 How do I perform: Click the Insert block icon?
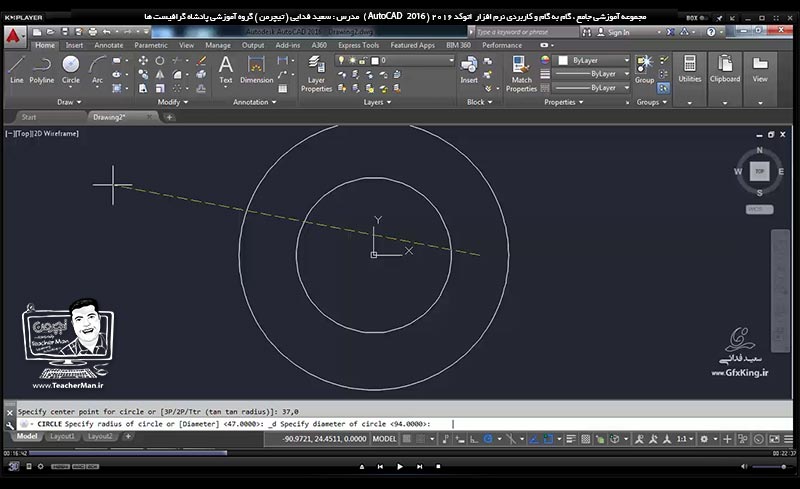coord(469,70)
